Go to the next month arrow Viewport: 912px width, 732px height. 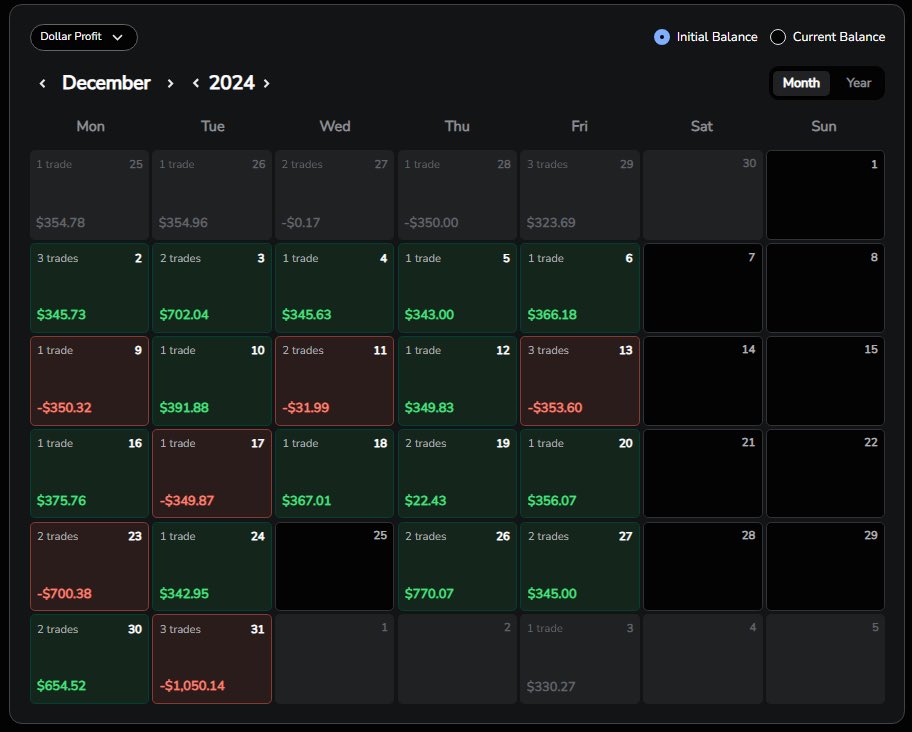coord(170,84)
